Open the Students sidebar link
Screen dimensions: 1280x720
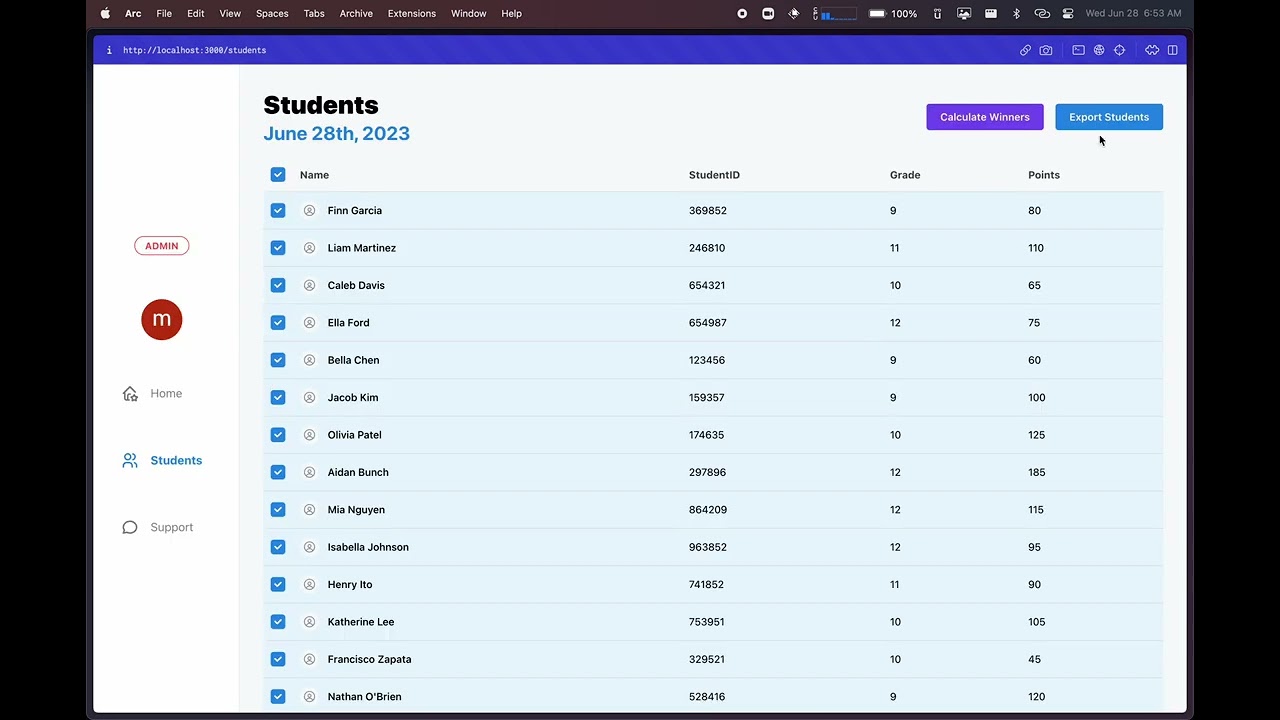(x=176, y=460)
